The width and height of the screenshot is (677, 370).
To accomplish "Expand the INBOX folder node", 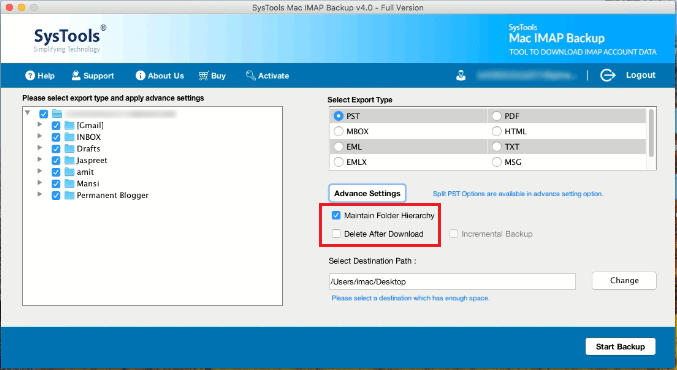I will pyautogui.click(x=40, y=136).
